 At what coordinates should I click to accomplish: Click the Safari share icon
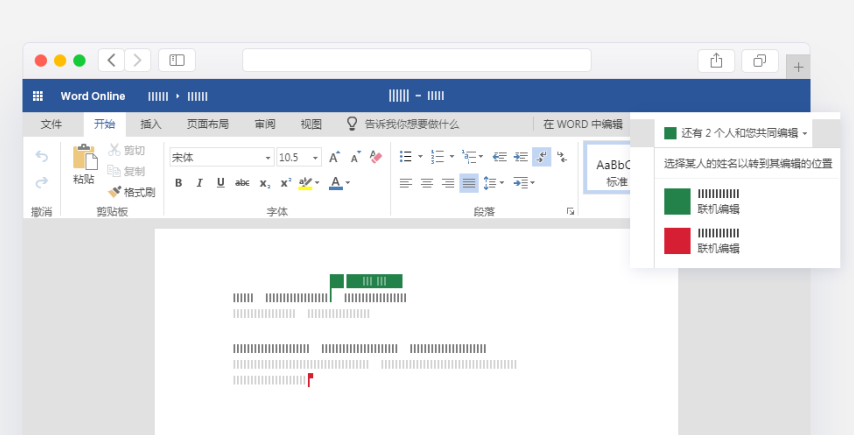tap(716, 60)
